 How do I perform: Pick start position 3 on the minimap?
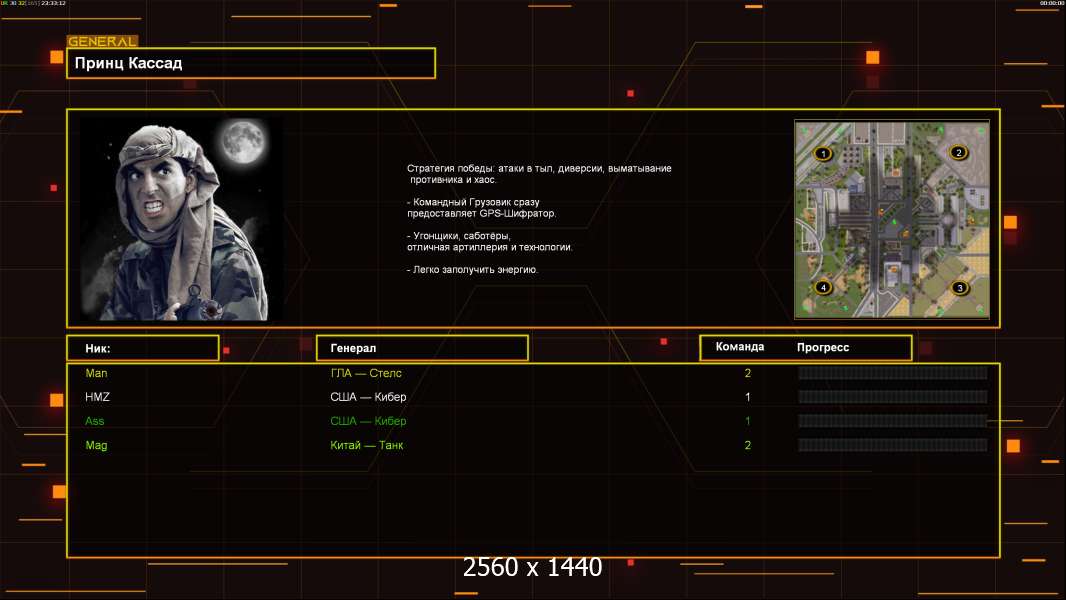tap(959, 288)
